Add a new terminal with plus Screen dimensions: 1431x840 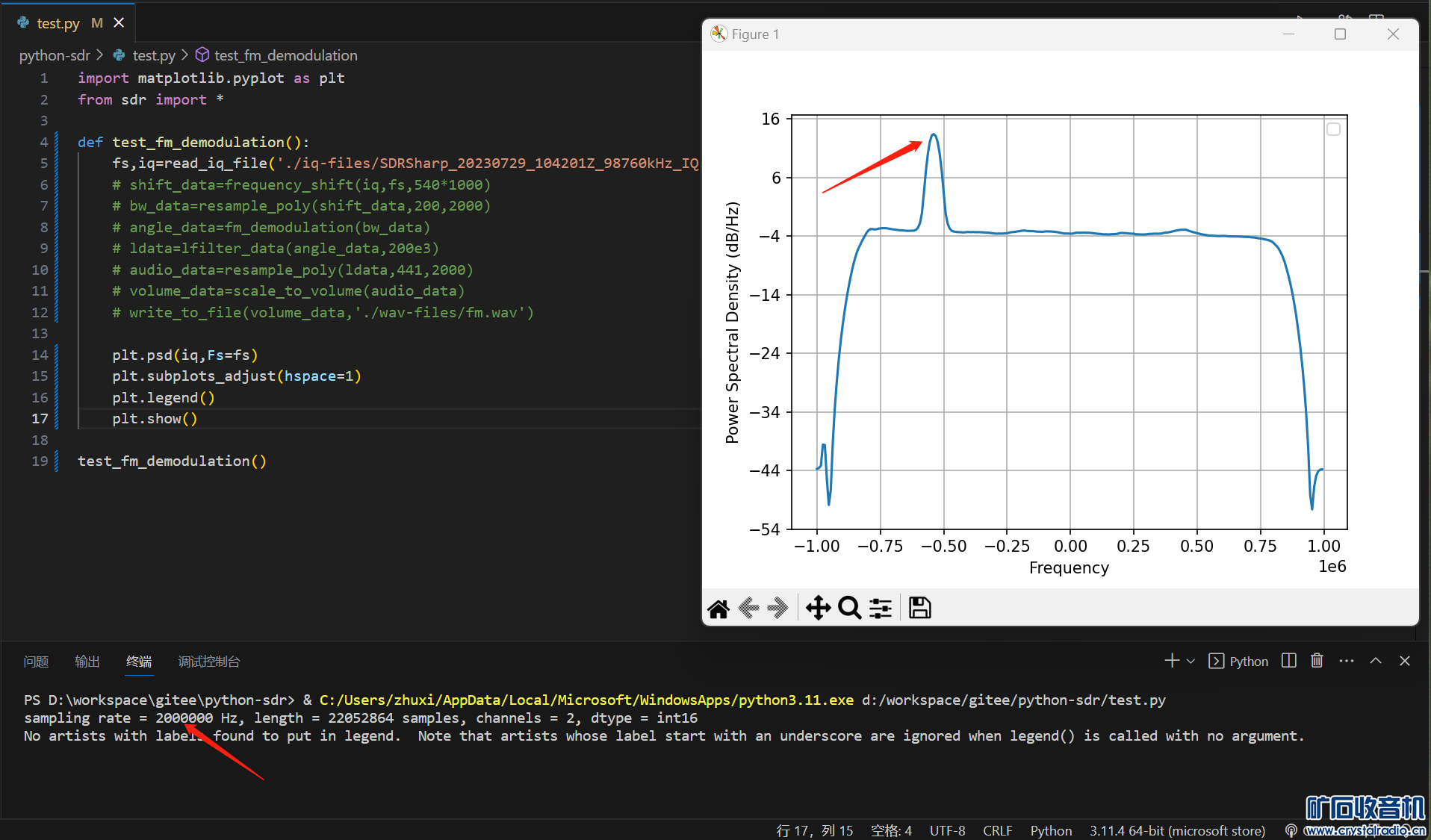coord(1171,661)
